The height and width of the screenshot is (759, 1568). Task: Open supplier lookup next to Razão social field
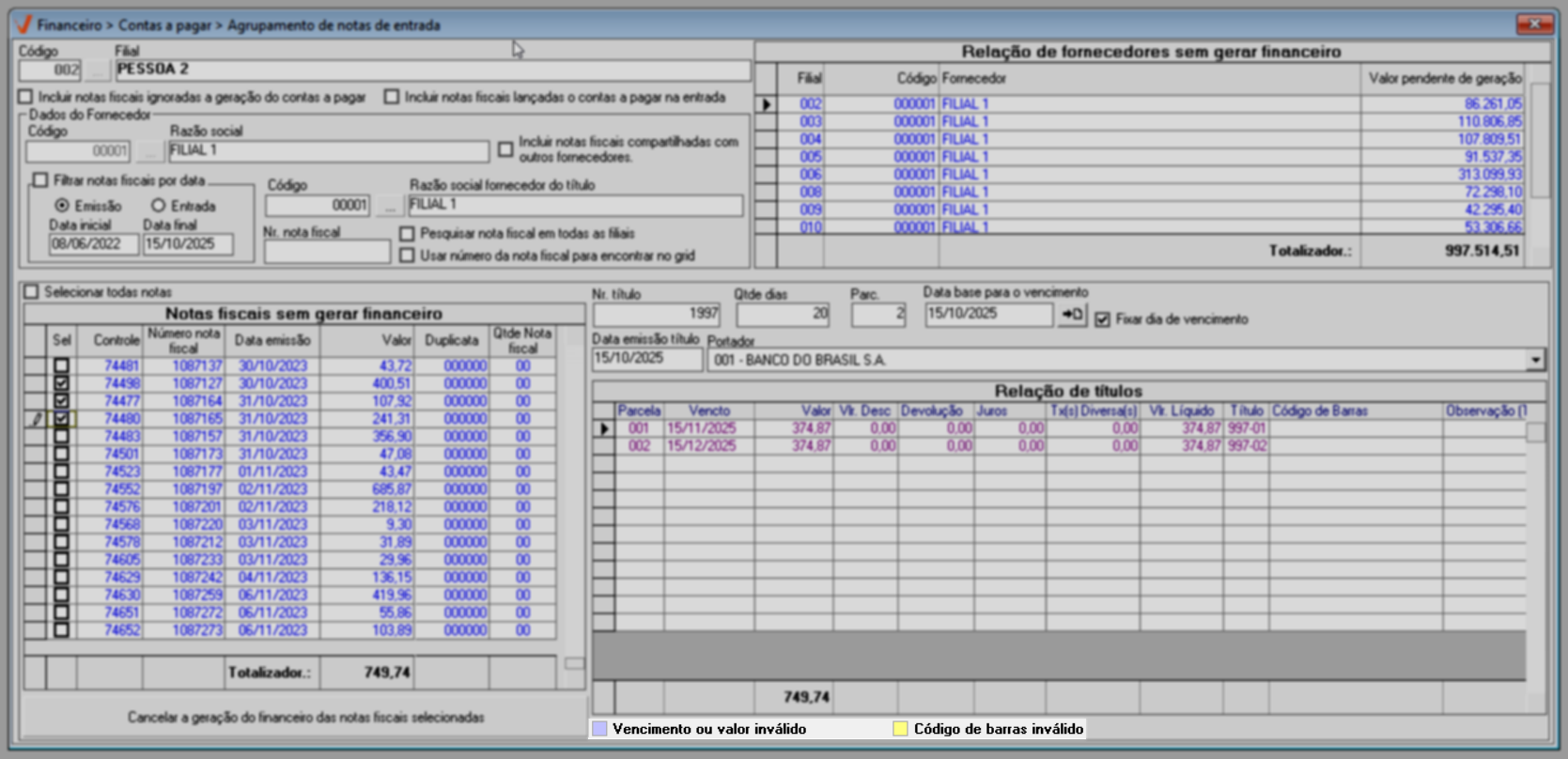point(149,151)
